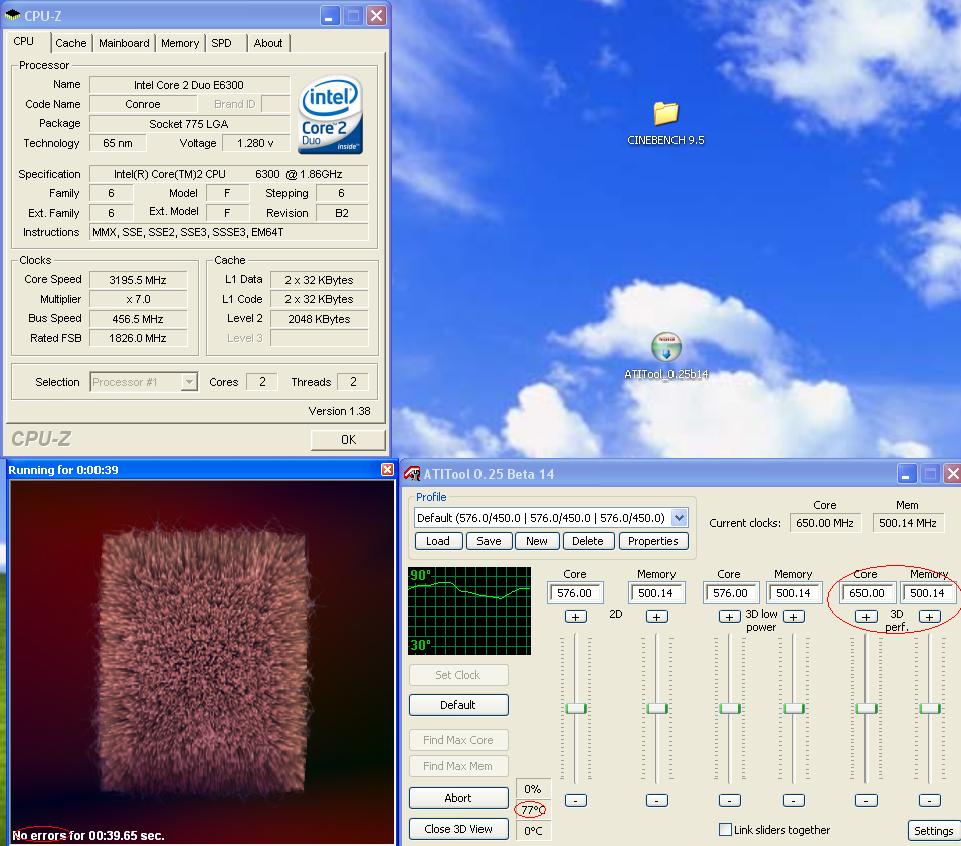Click plus under 3D perf Memory
The image size is (961, 846).
pyautogui.click(x=930, y=617)
